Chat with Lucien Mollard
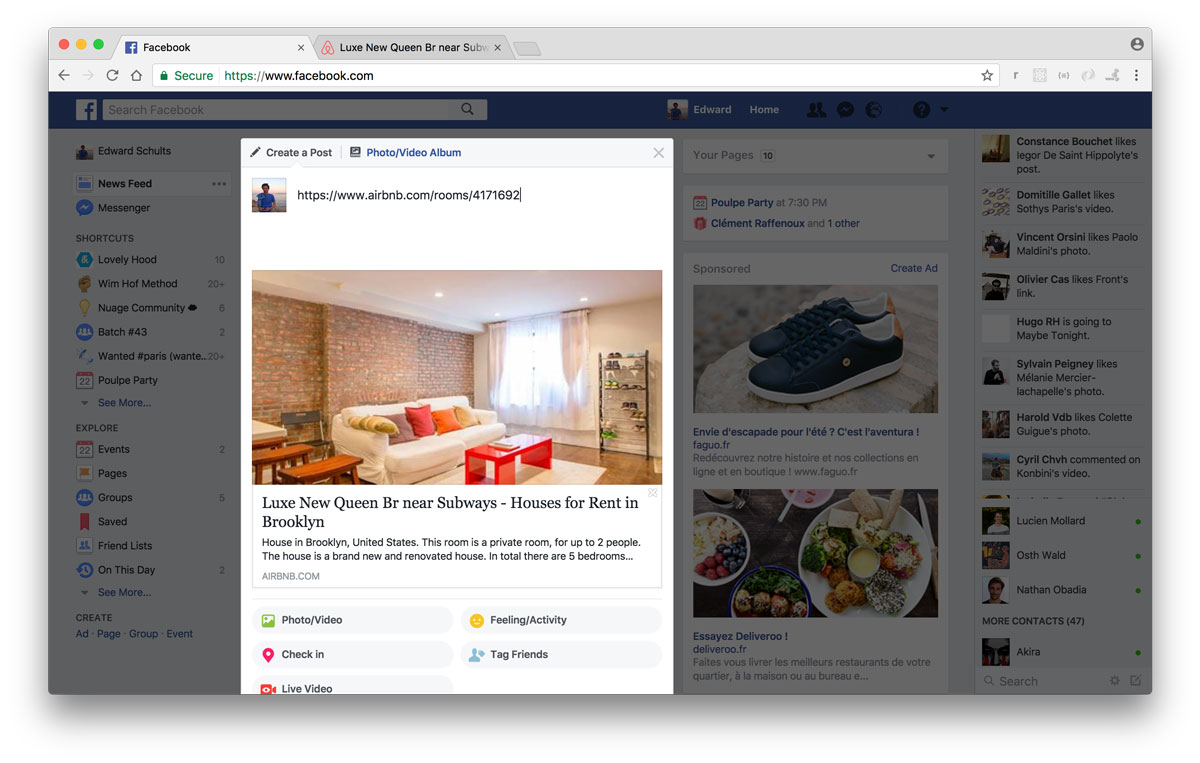This screenshot has width=1200, height=763. click(x=1062, y=521)
